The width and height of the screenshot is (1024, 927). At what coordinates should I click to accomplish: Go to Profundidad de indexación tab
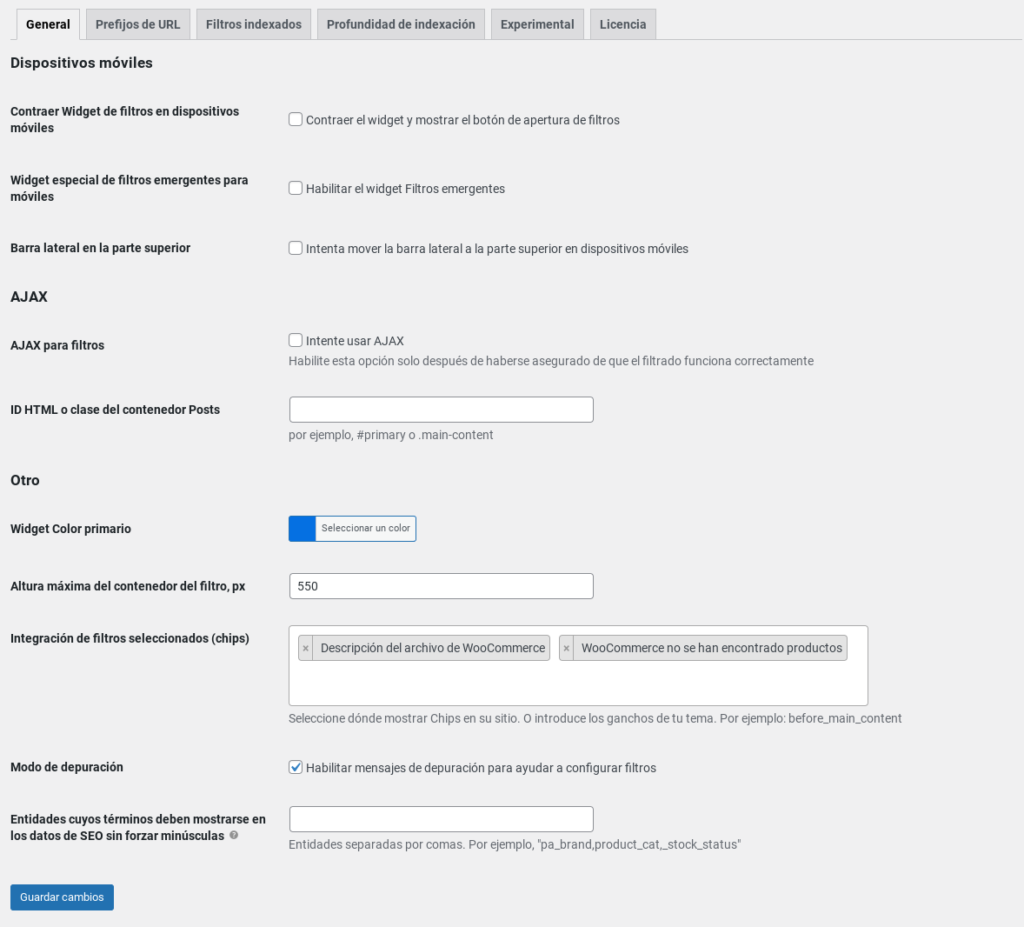[x=401, y=24]
